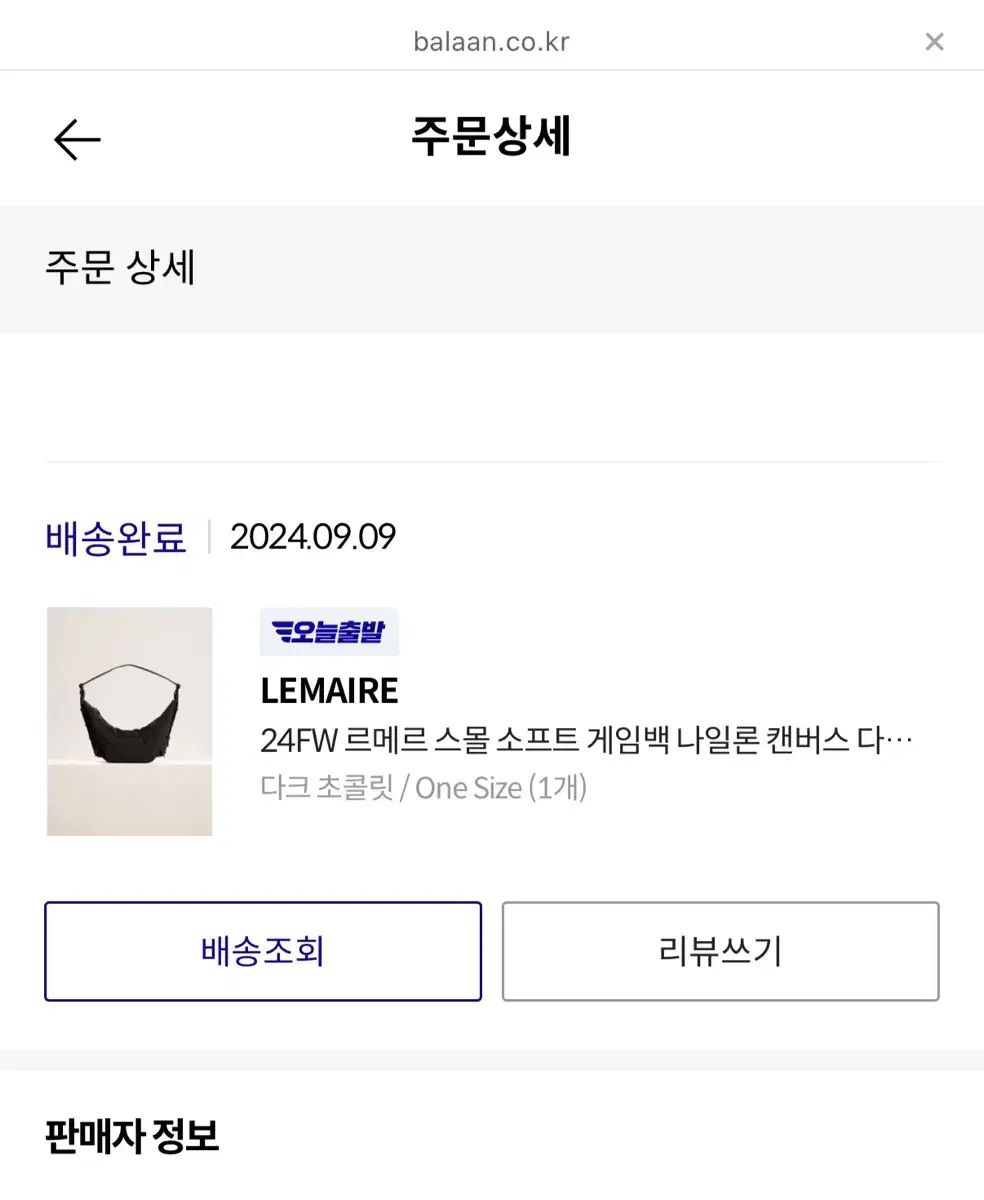Screen dimensions: 984x1200
Task: Write a review with 리뷰쓰기 button
Action: click(720, 951)
